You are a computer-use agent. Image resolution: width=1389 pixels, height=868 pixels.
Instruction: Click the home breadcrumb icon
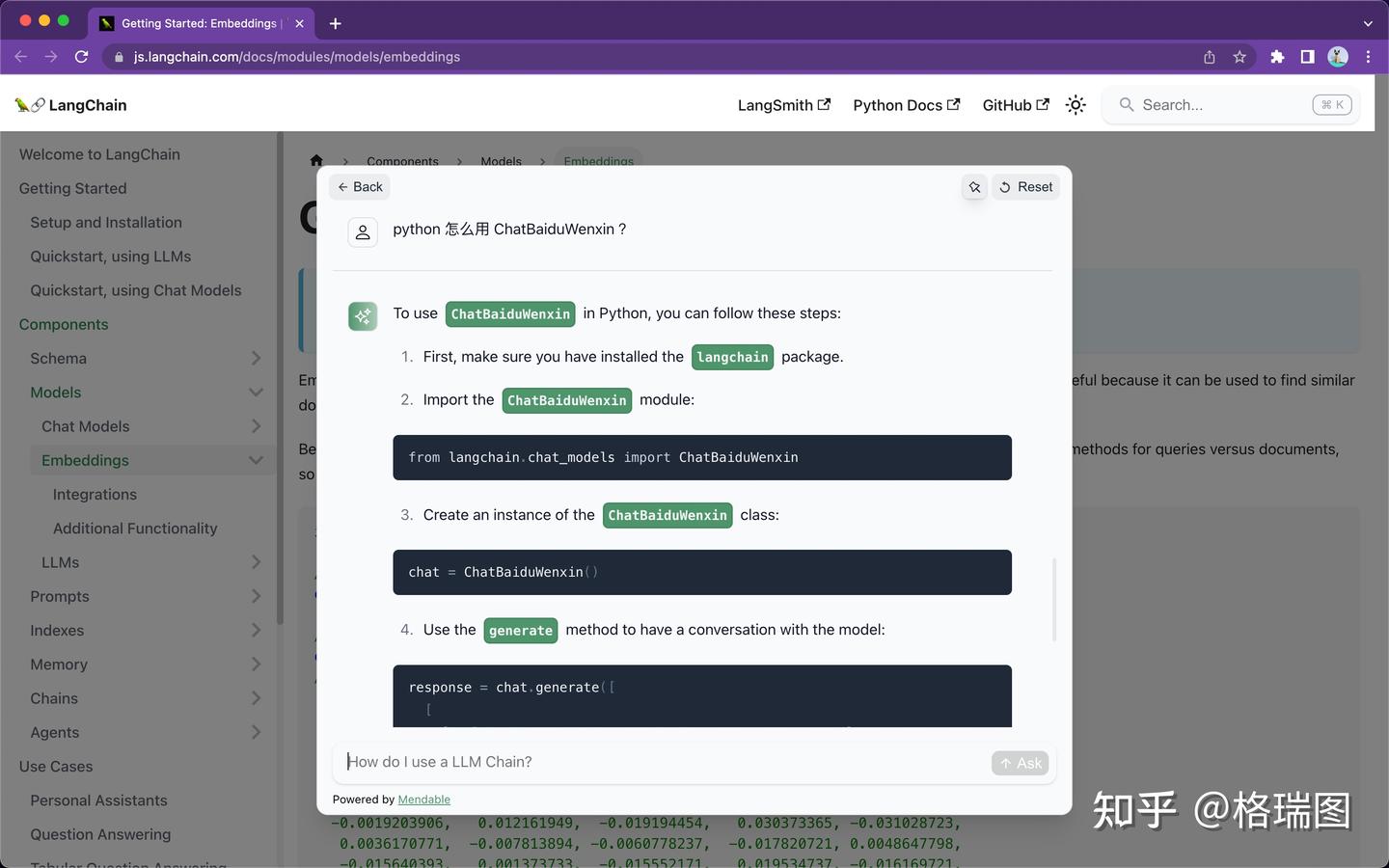pyautogui.click(x=316, y=160)
